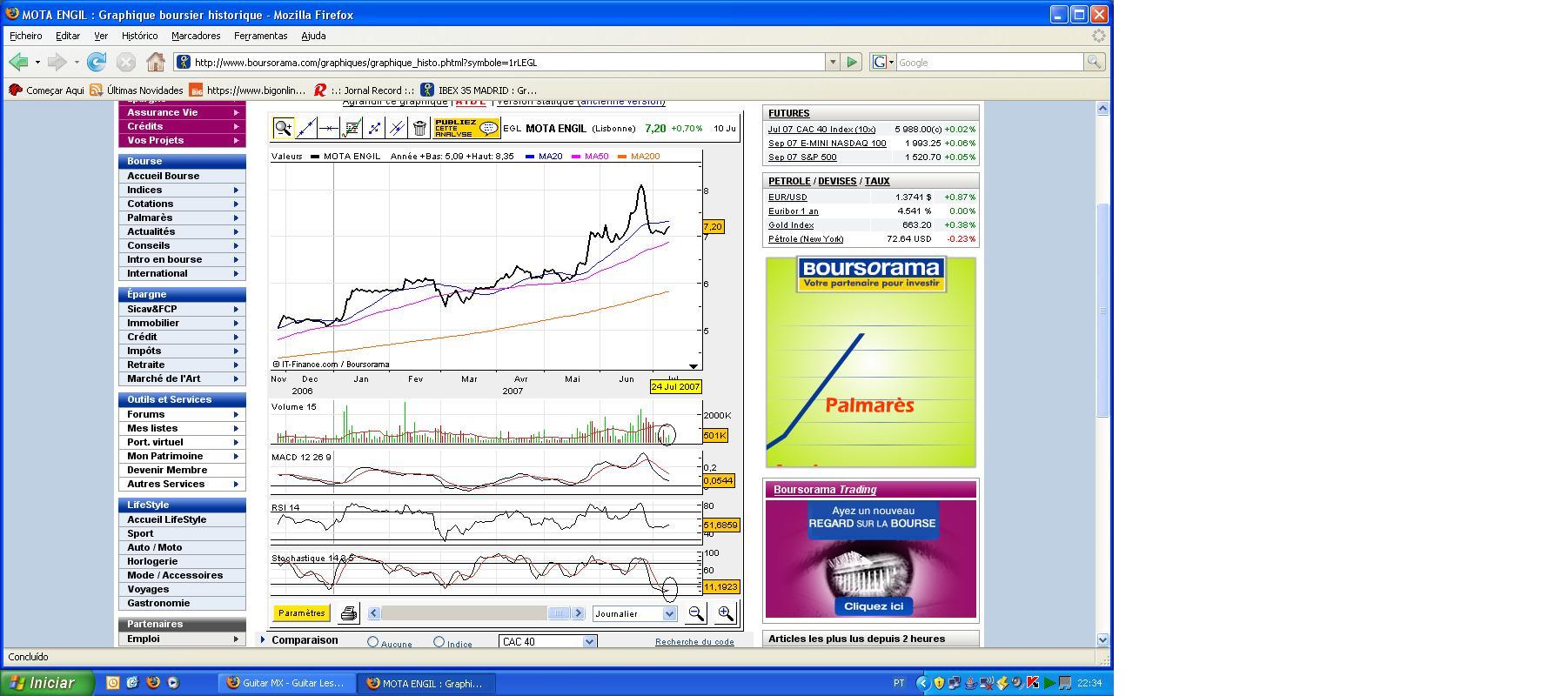Expand the Comparaison section arrow
This screenshot has height=696, width=1568.
coord(263,640)
